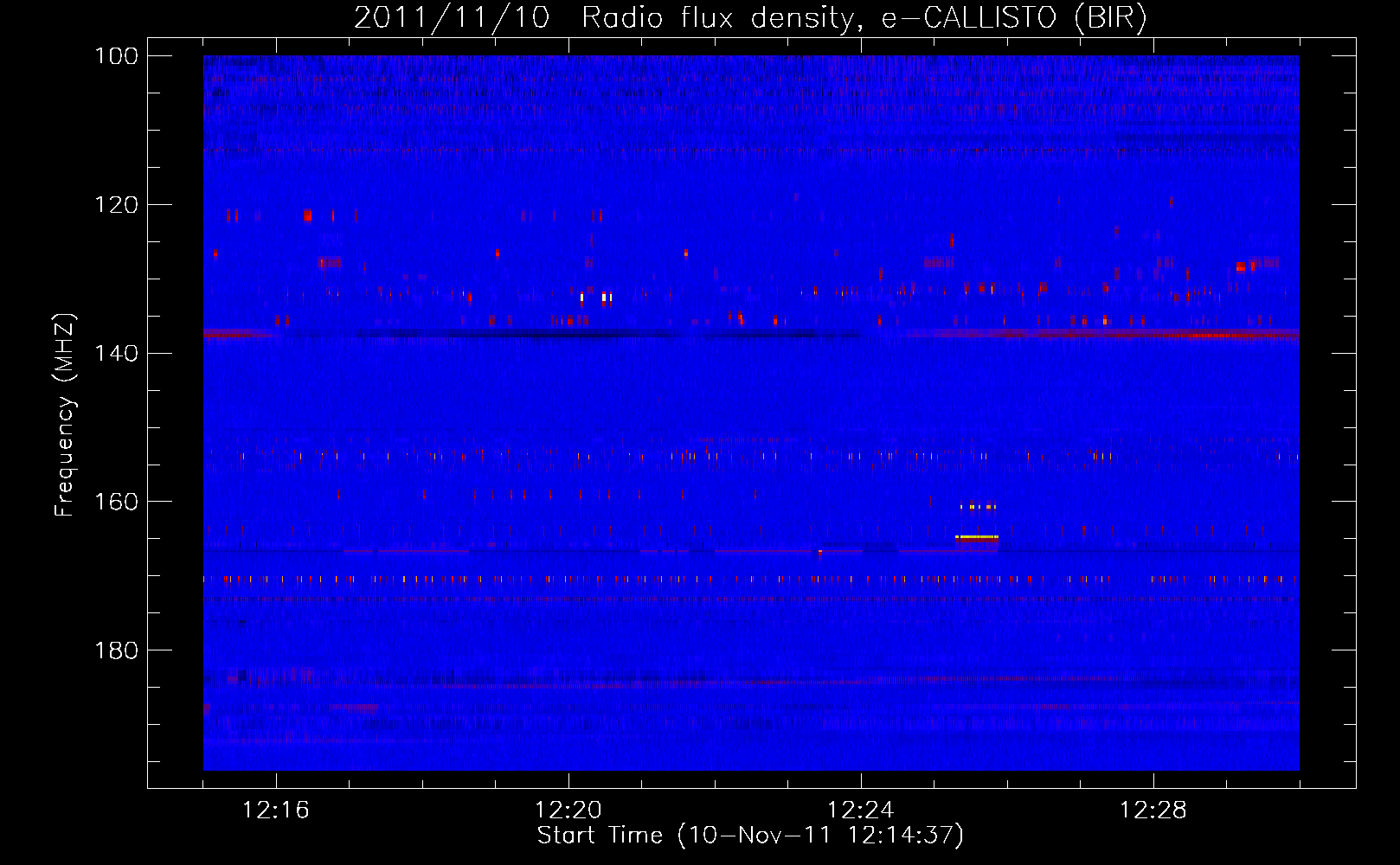Click the 'Start Time (10-Nov-11 12:14:37)' label
The width and height of the screenshot is (1400, 865).
(x=750, y=836)
